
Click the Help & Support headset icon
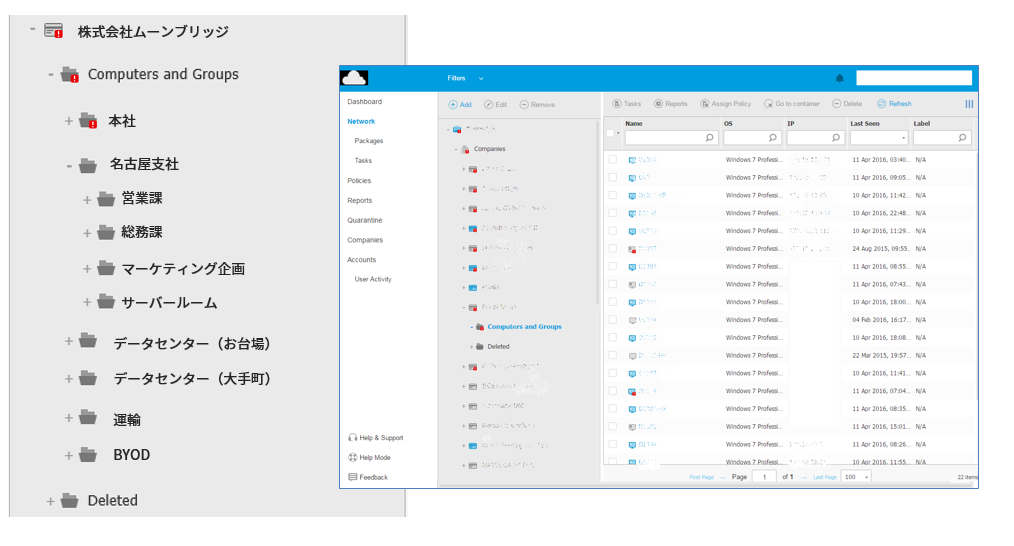point(352,438)
